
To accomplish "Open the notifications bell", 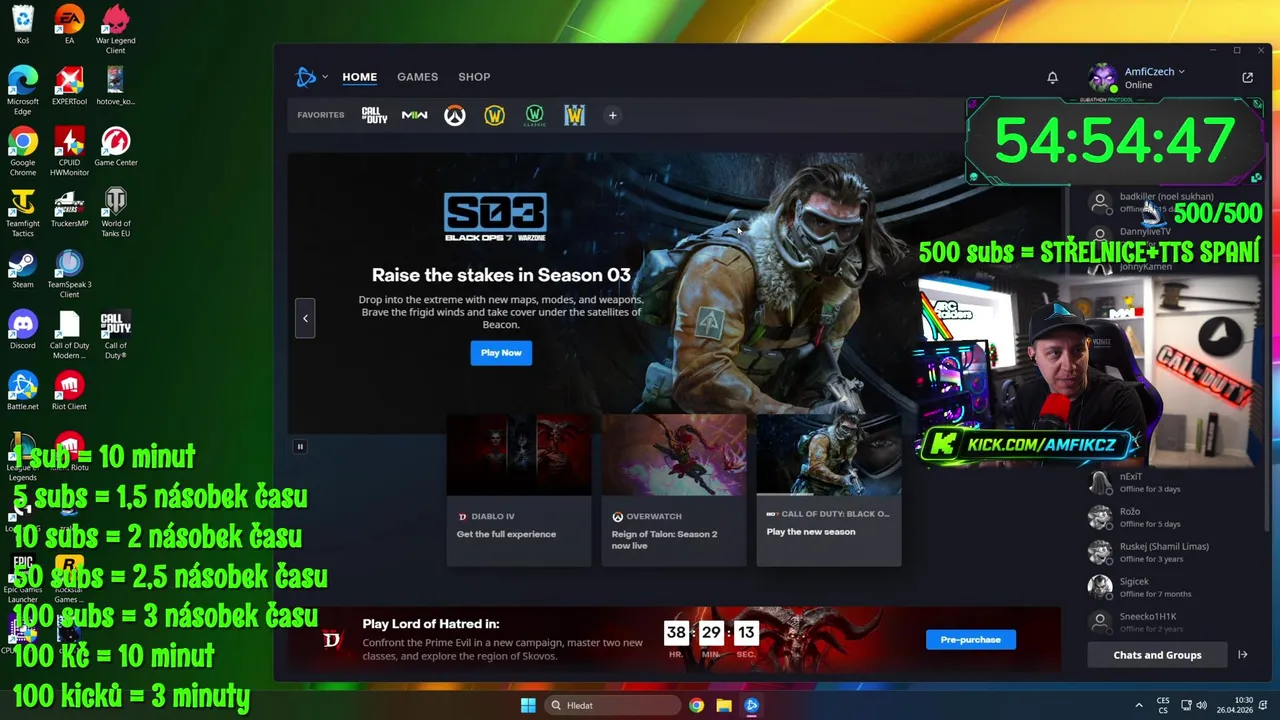I will (x=1052, y=77).
